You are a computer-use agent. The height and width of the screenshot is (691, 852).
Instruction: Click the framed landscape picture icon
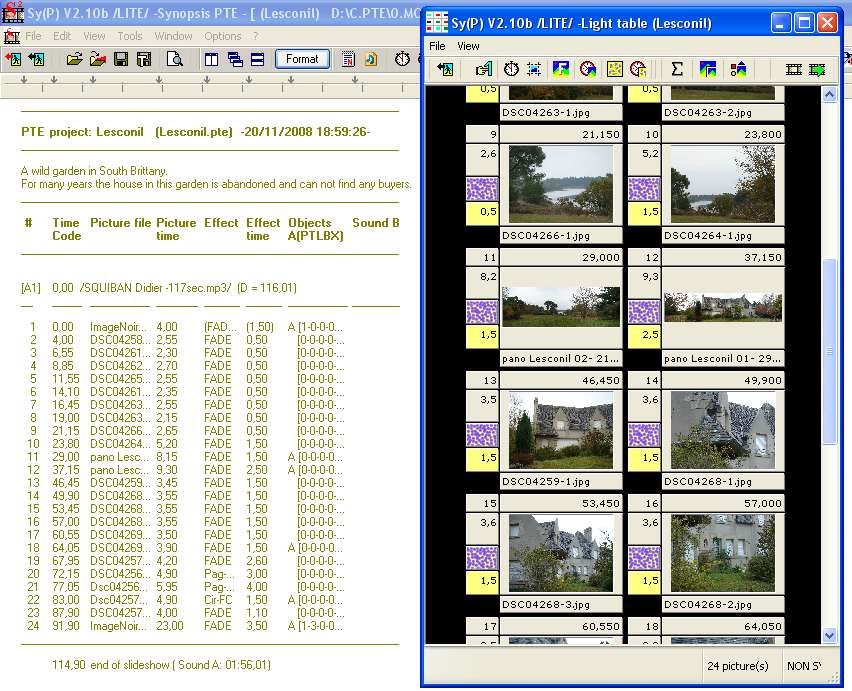(x=707, y=69)
